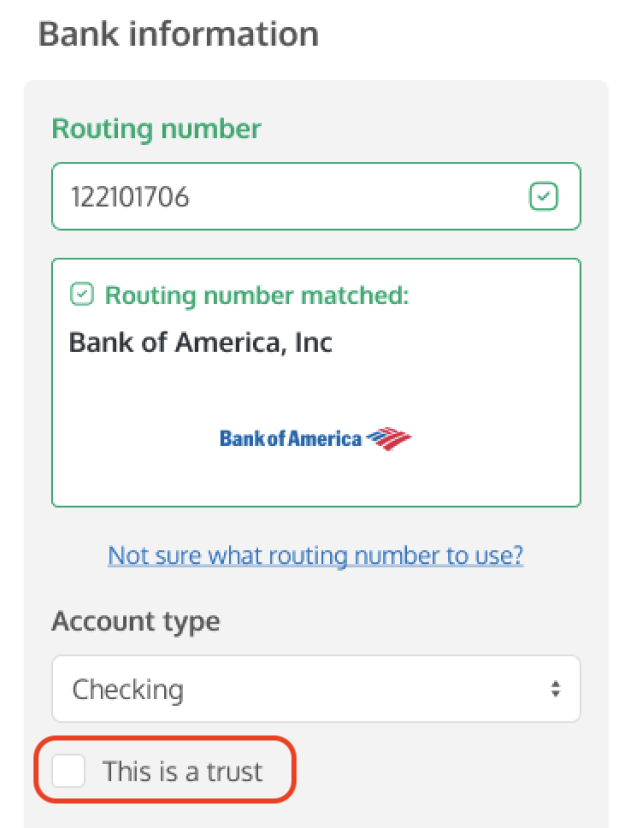632x828 pixels.
Task: Tick the This is a trust checkbox
Action: [69, 771]
